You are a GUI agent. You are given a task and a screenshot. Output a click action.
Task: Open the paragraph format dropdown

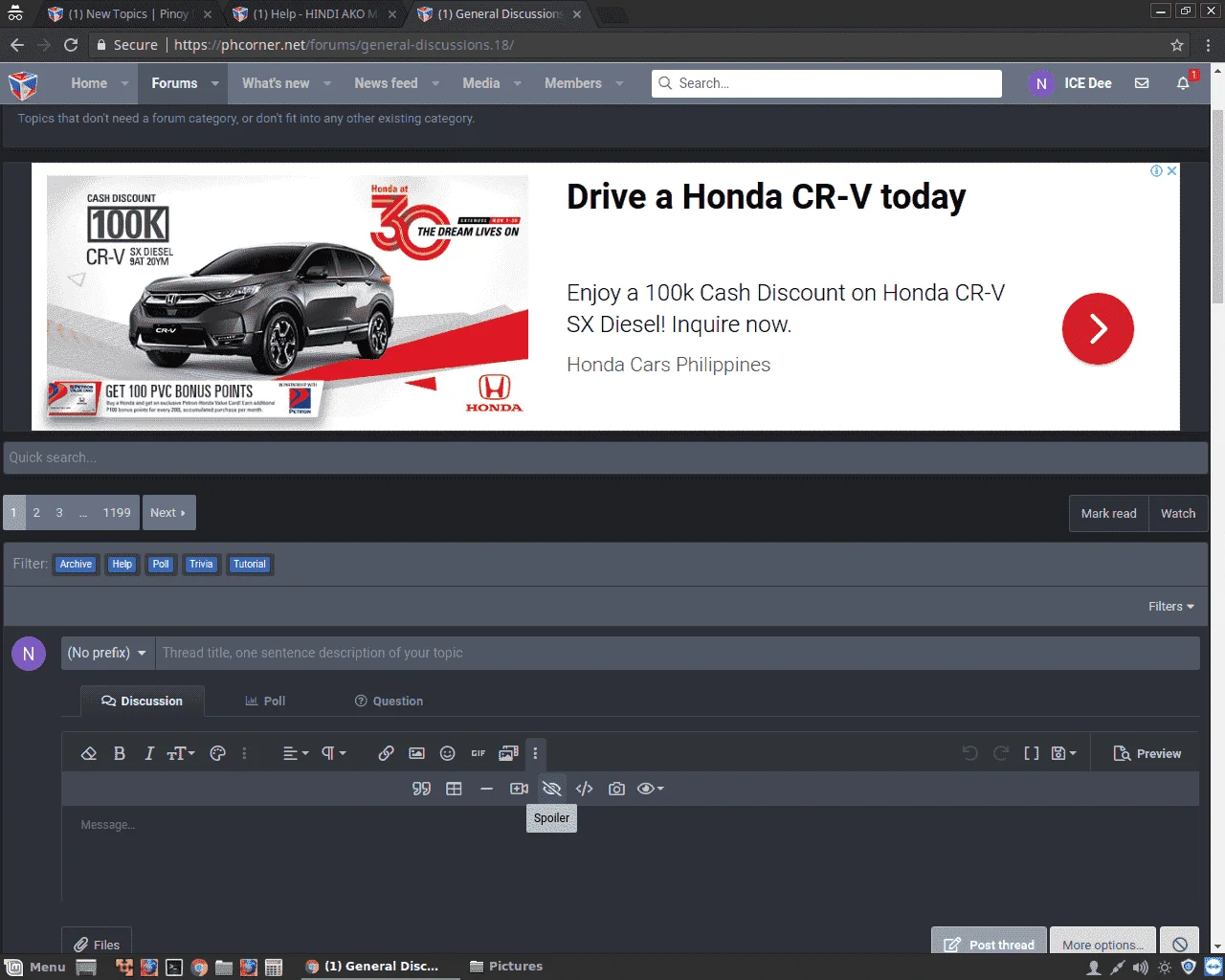[x=333, y=753]
